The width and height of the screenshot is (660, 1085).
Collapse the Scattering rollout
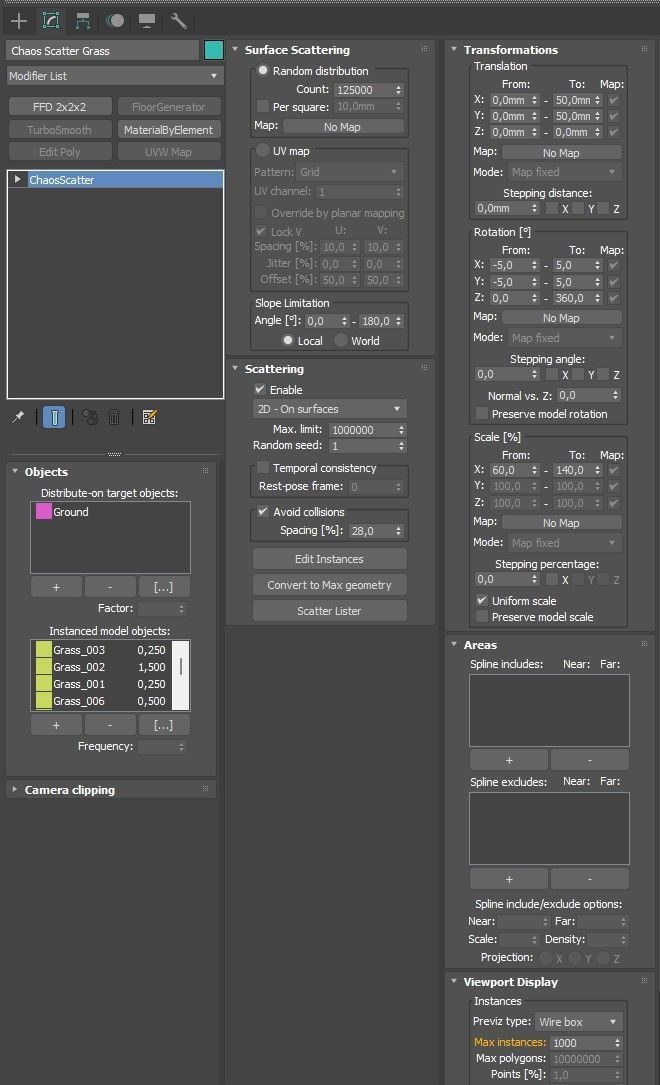pyautogui.click(x=235, y=369)
